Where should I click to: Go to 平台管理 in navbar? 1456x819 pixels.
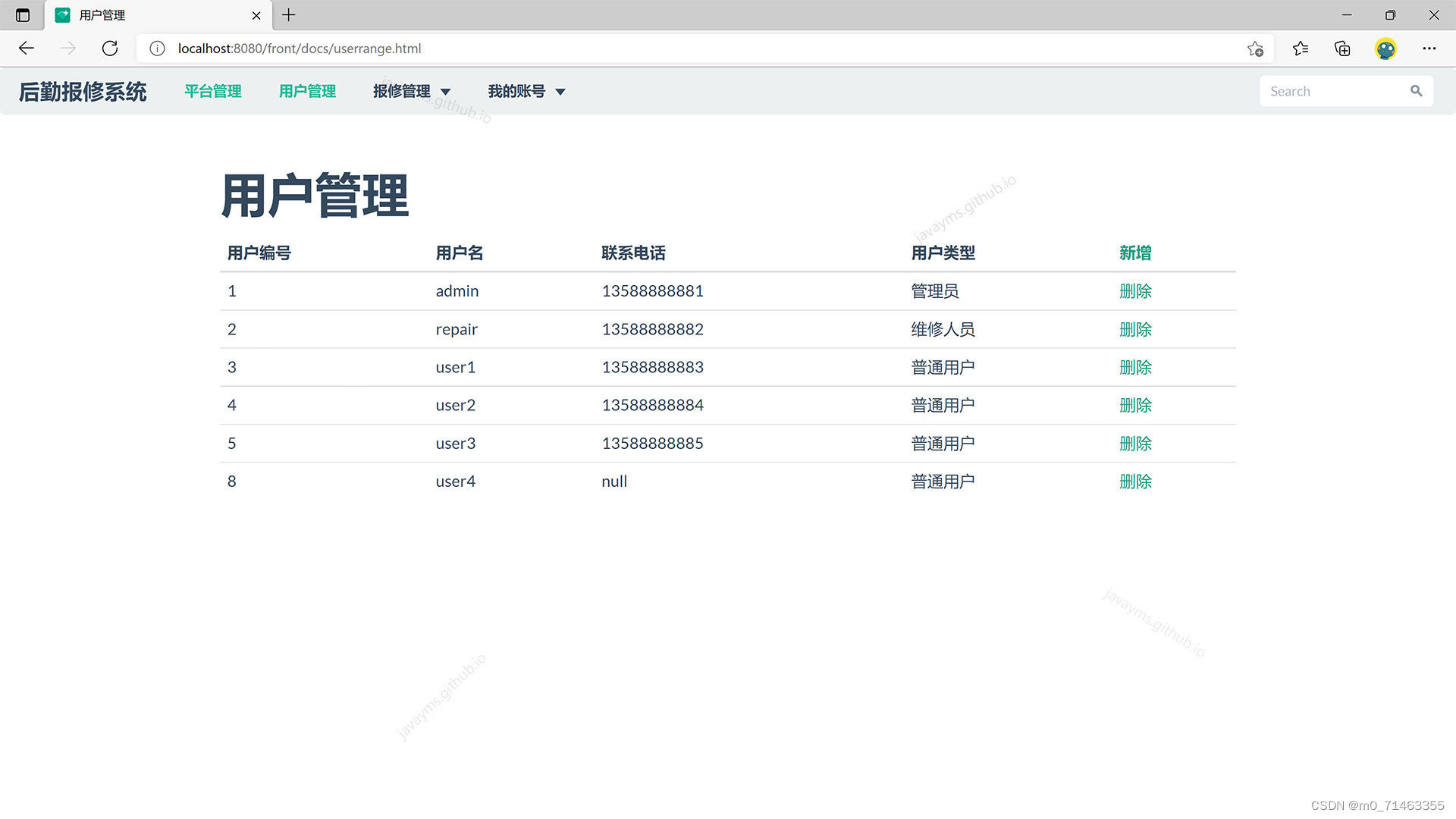tap(213, 92)
